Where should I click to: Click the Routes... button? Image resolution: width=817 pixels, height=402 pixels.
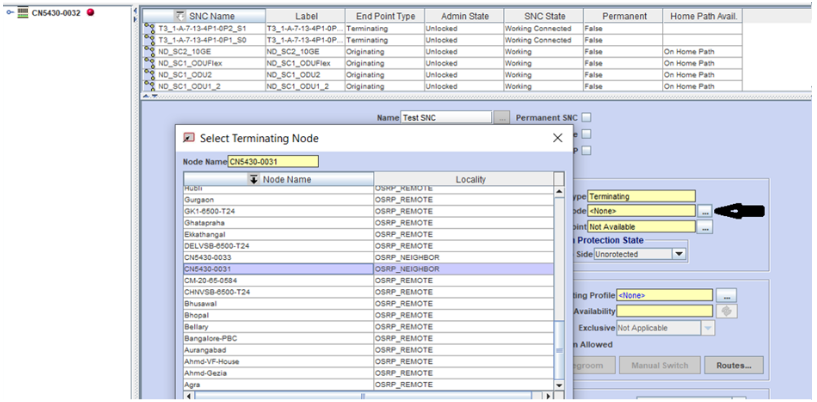click(x=734, y=365)
